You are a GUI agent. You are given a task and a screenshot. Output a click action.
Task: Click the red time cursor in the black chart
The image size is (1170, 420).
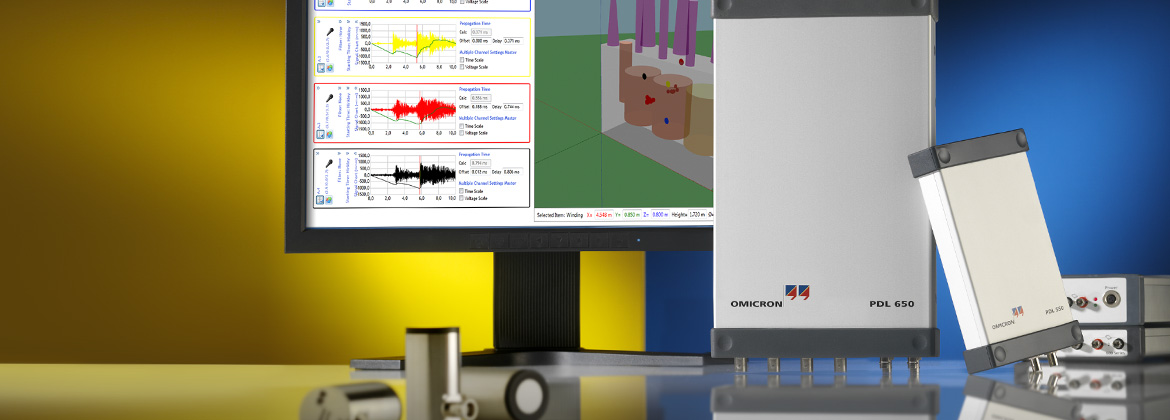point(419,175)
